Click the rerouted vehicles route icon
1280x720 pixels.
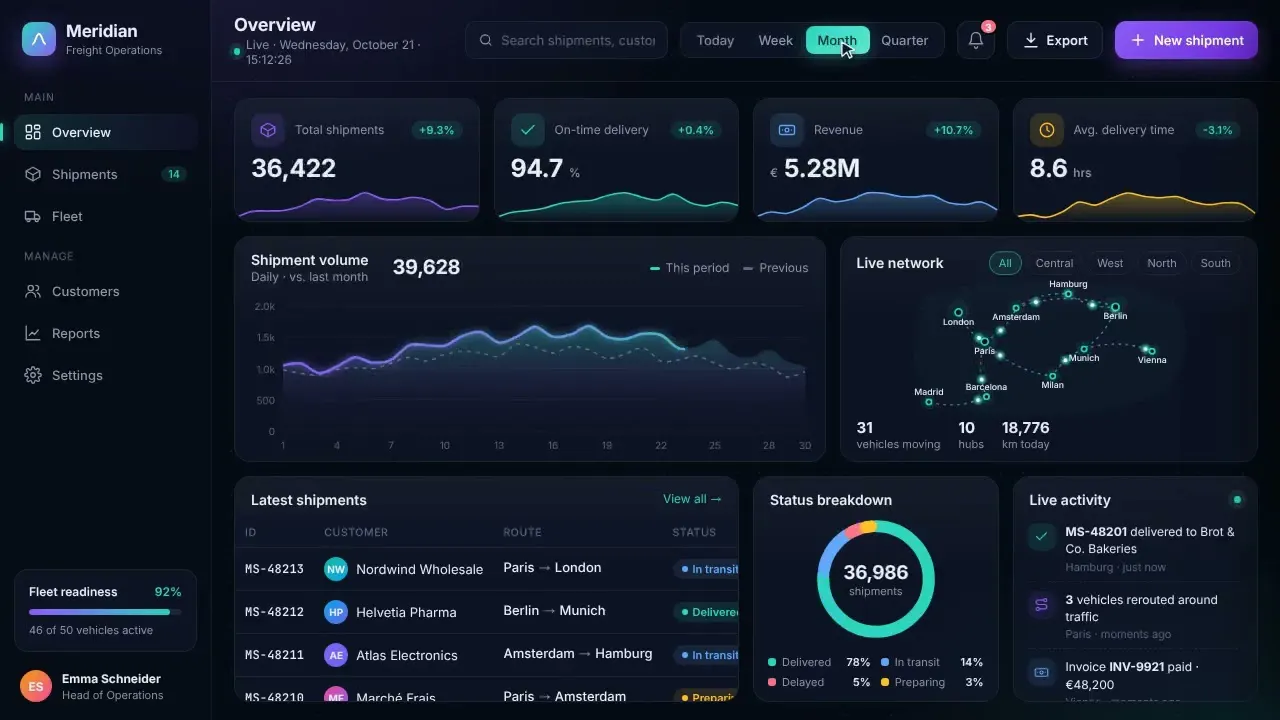coord(1042,604)
